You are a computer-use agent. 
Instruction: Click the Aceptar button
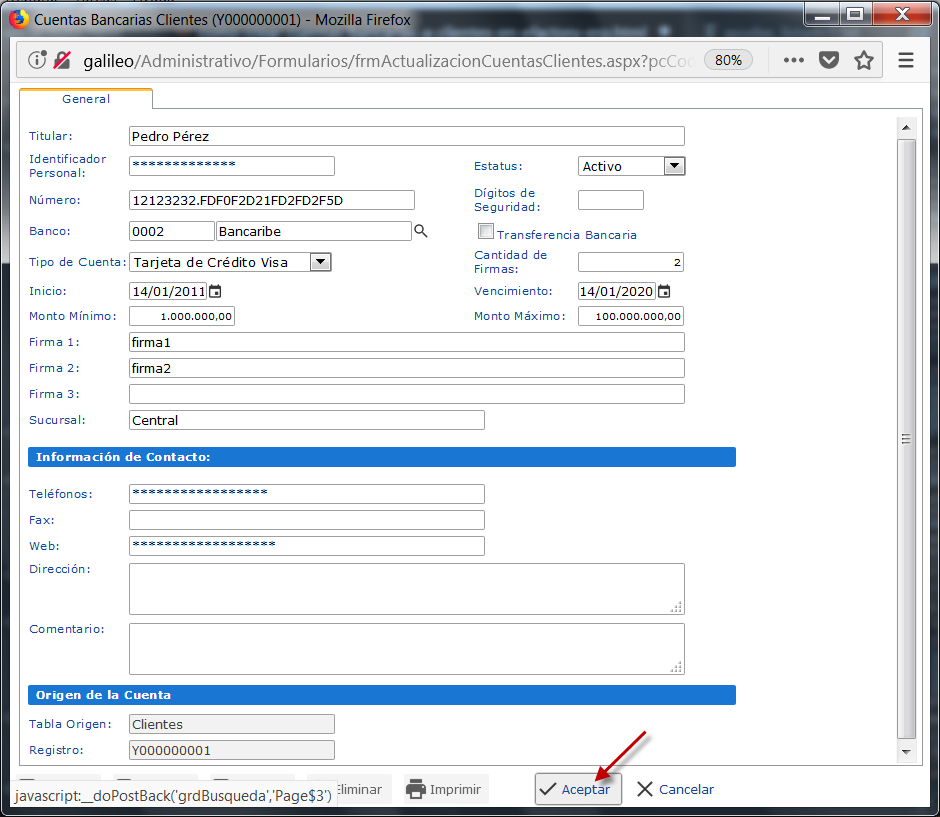click(x=578, y=789)
